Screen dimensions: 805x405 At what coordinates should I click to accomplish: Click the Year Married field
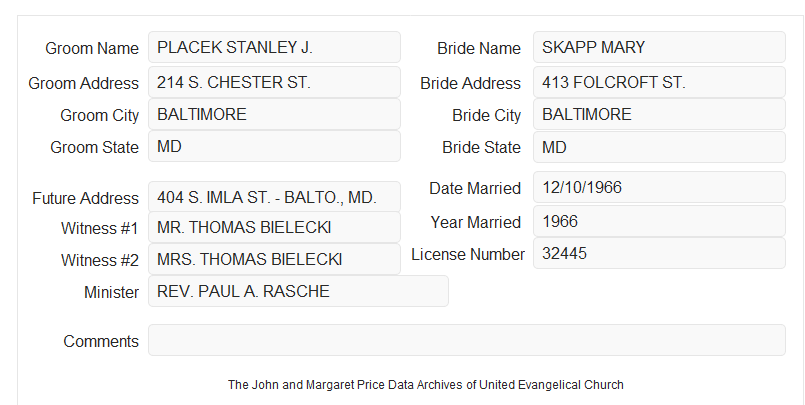coord(659,221)
